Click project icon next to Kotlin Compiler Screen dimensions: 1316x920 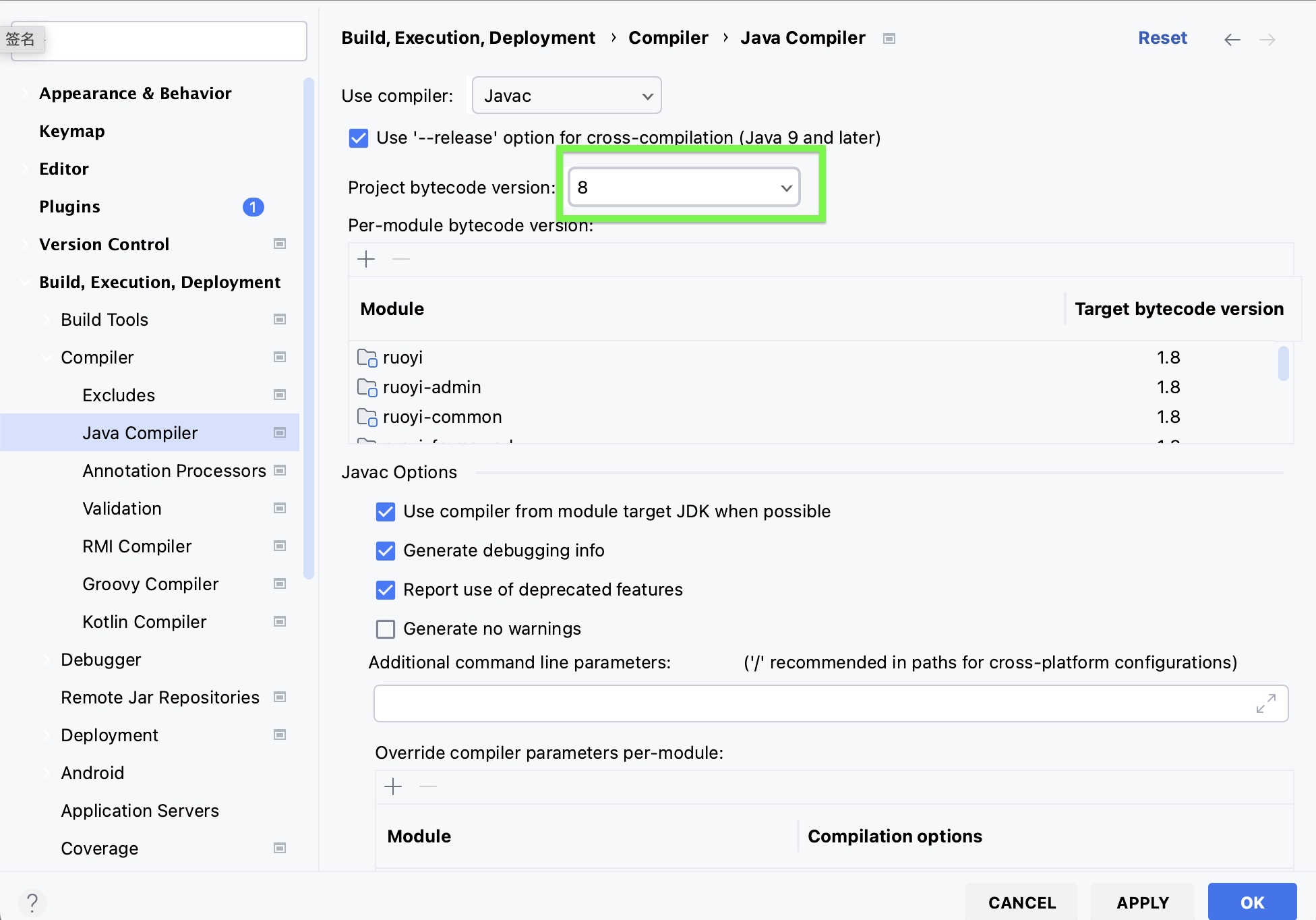(x=280, y=621)
